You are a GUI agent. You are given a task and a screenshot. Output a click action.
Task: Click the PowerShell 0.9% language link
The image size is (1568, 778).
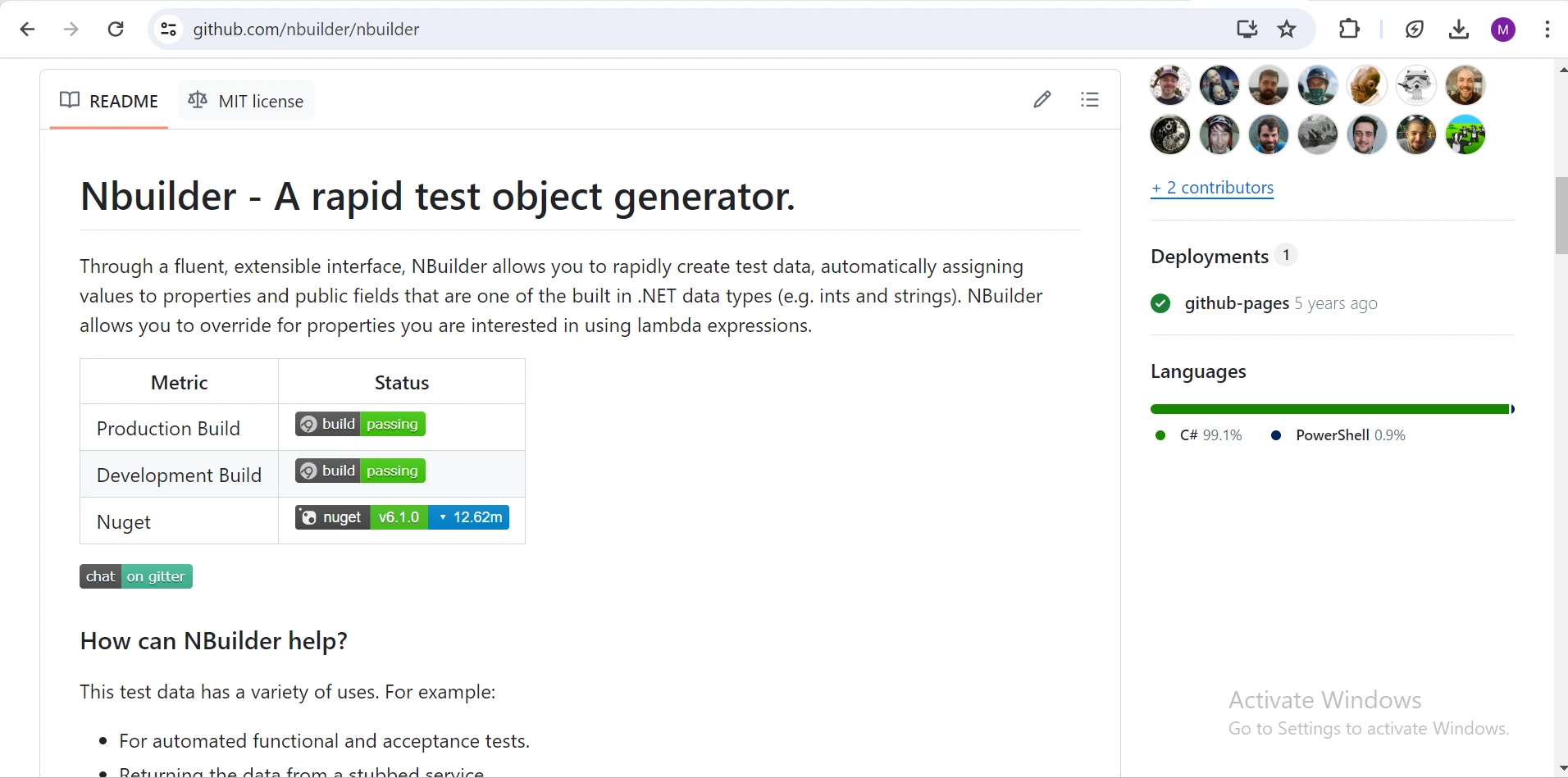(x=1338, y=435)
